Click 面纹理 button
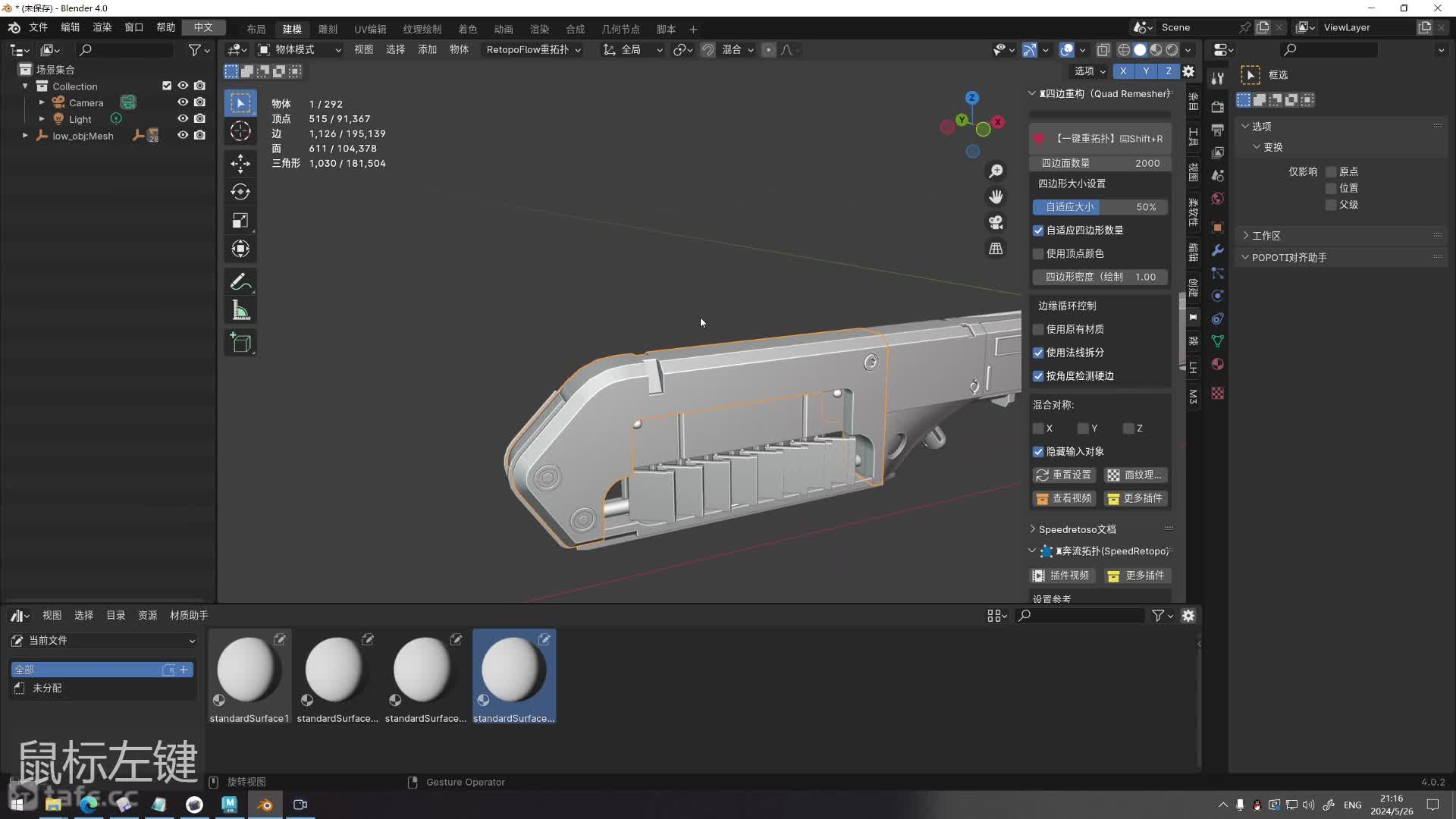The width and height of the screenshot is (1456, 819). (1135, 475)
